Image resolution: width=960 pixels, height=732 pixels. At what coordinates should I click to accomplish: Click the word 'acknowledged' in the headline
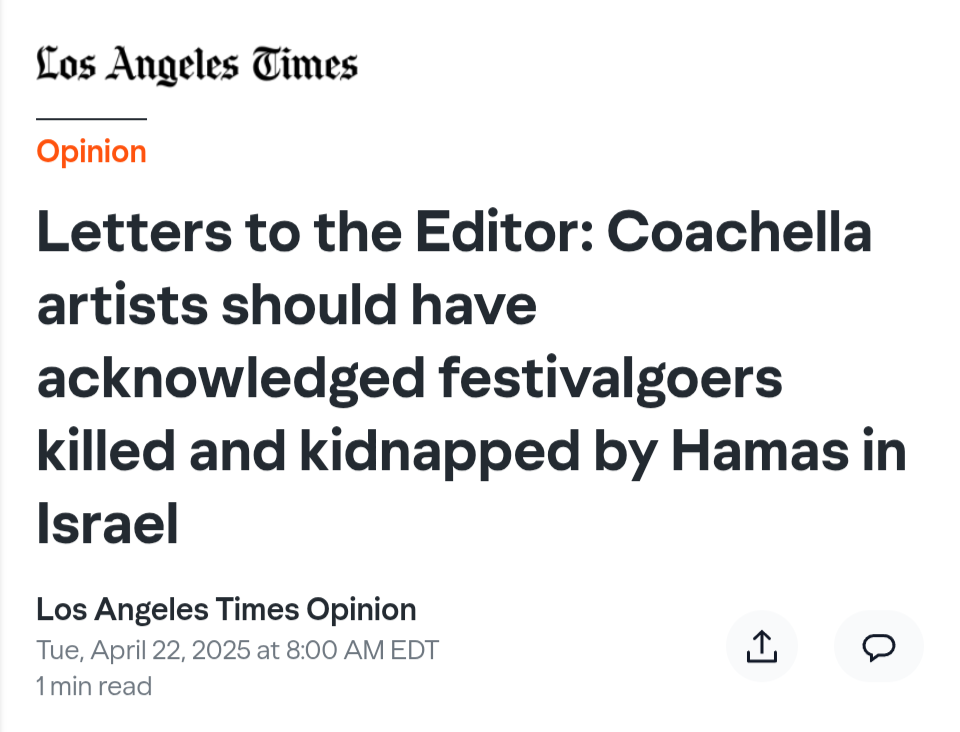point(231,379)
